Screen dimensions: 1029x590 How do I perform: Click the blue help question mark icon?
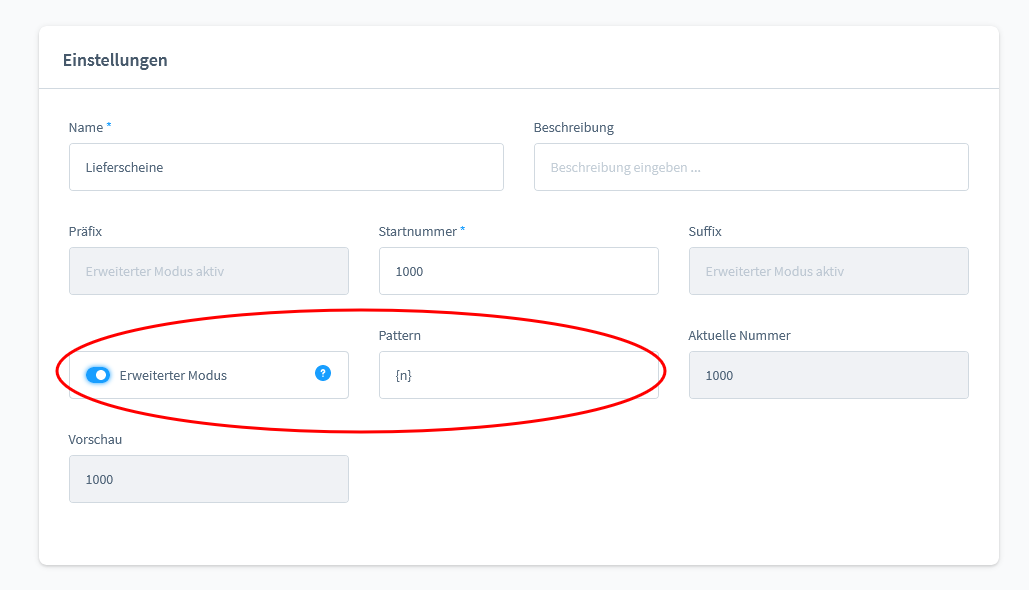point(323,373)
